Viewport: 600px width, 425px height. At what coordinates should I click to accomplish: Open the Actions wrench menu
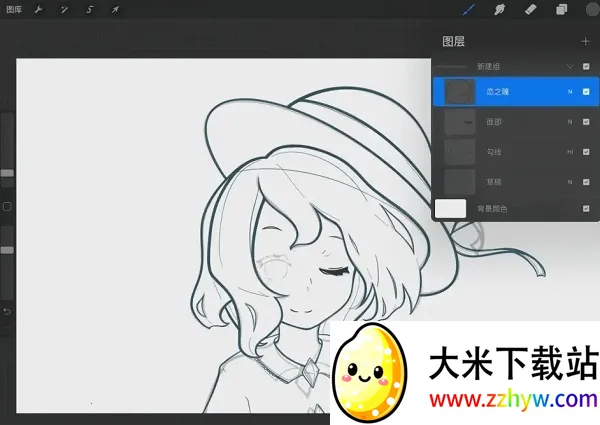38,10
